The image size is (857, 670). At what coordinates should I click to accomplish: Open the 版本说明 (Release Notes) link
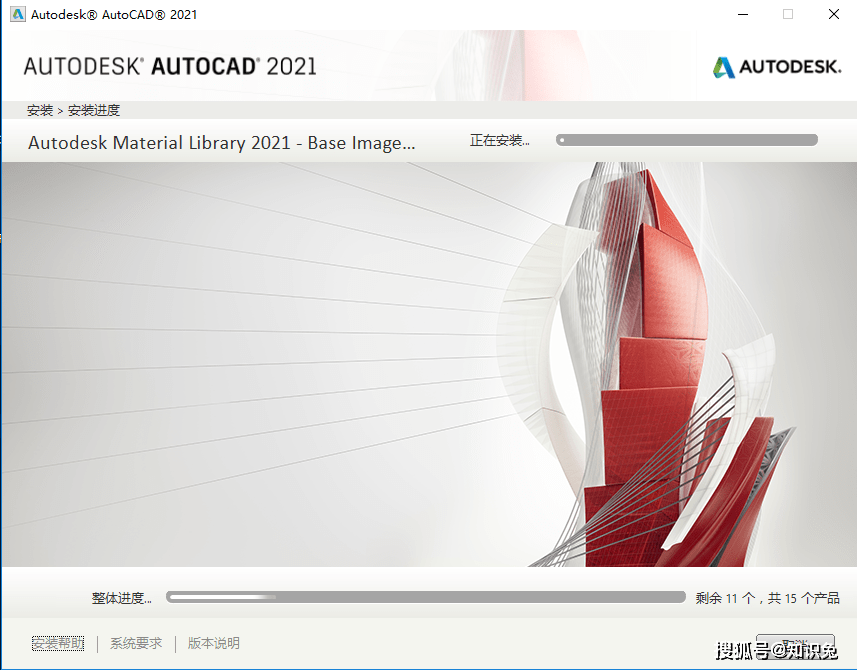212,643
